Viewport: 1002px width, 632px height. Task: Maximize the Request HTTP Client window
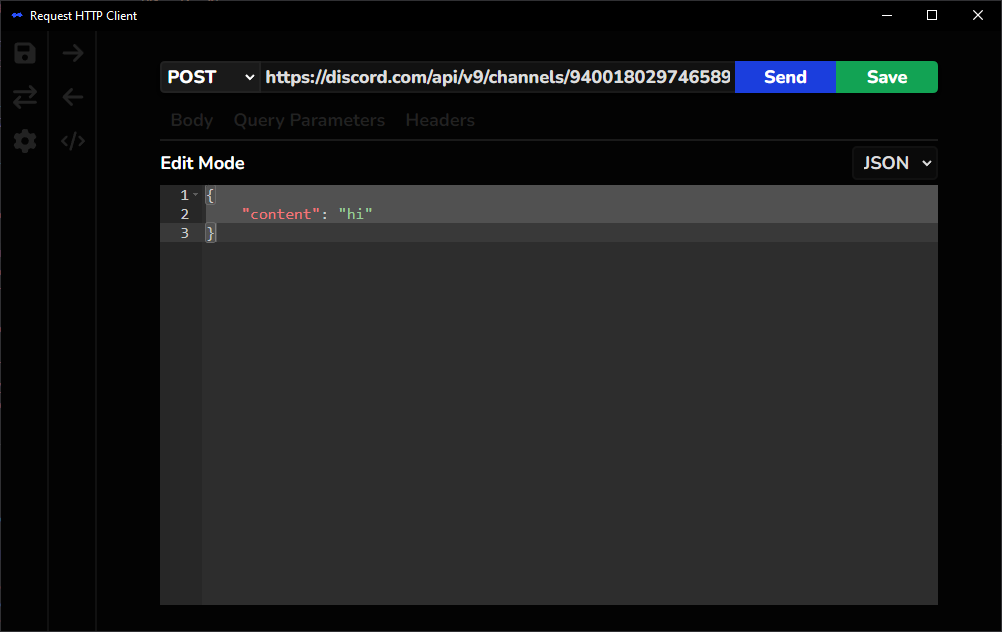point(932,15)
